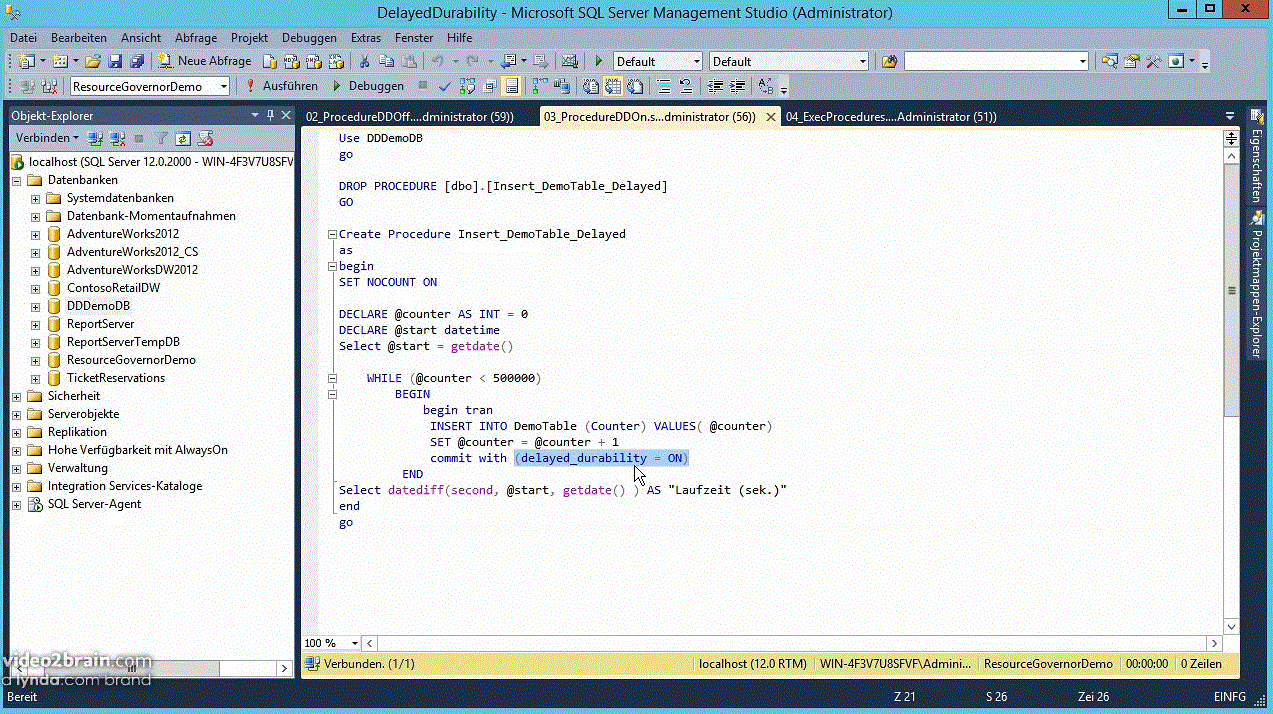Click the empty search combo box
The image size is (1273, 714).
[996, 61]
